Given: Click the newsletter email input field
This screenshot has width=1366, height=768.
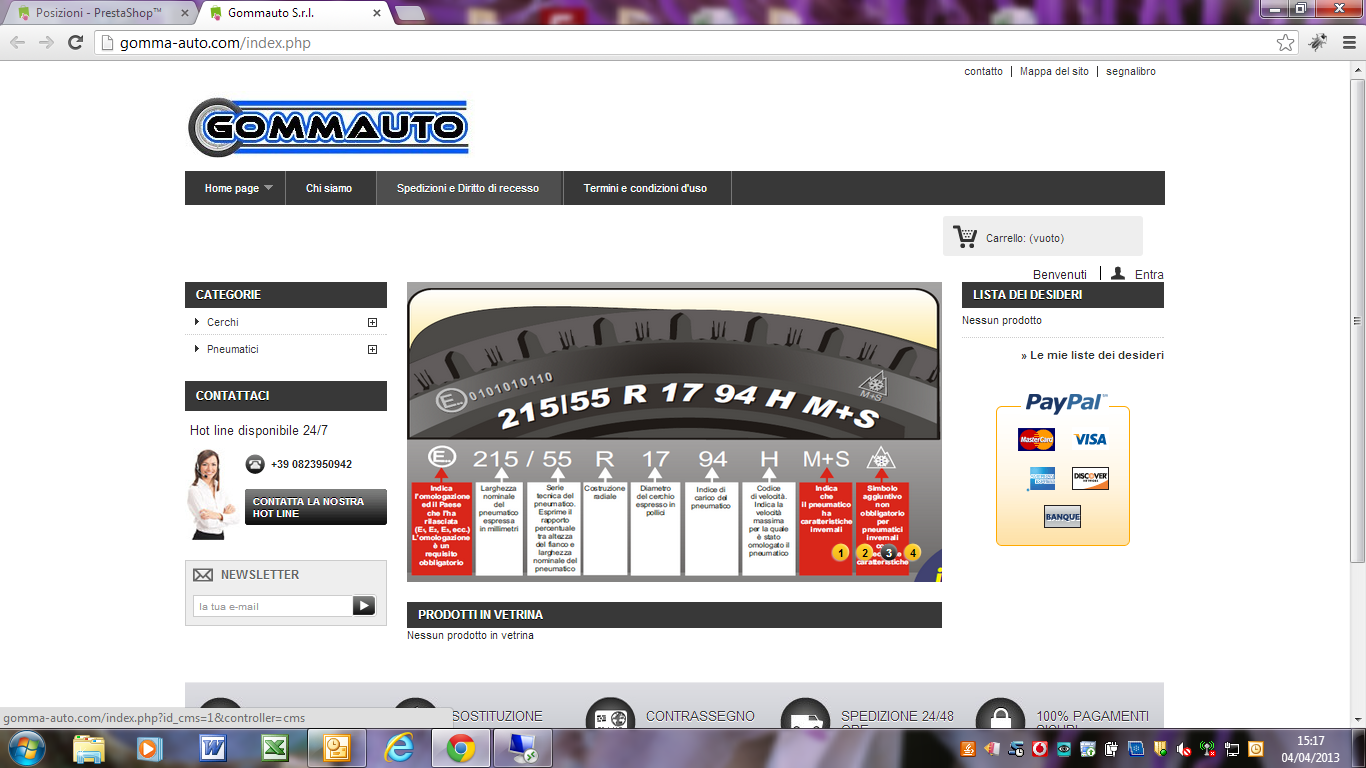Looking at the screenshot, I should tap(272, 606).
